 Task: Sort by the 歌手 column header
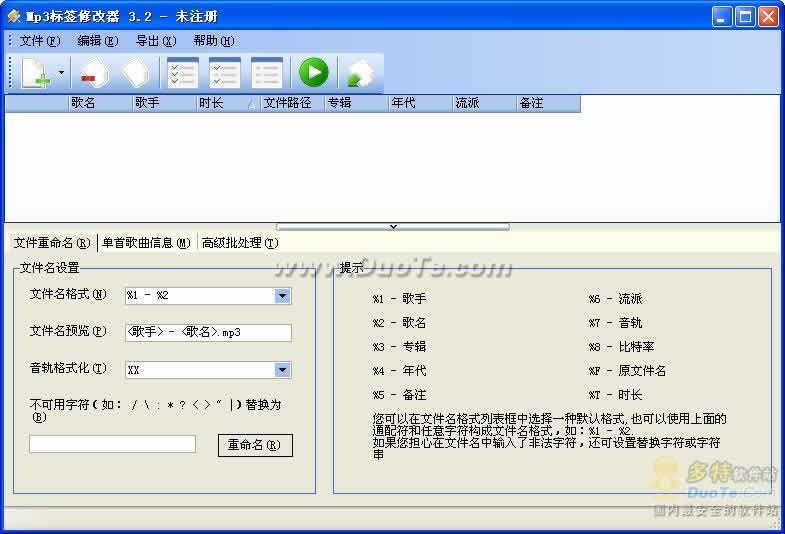(x=164, y=103)
